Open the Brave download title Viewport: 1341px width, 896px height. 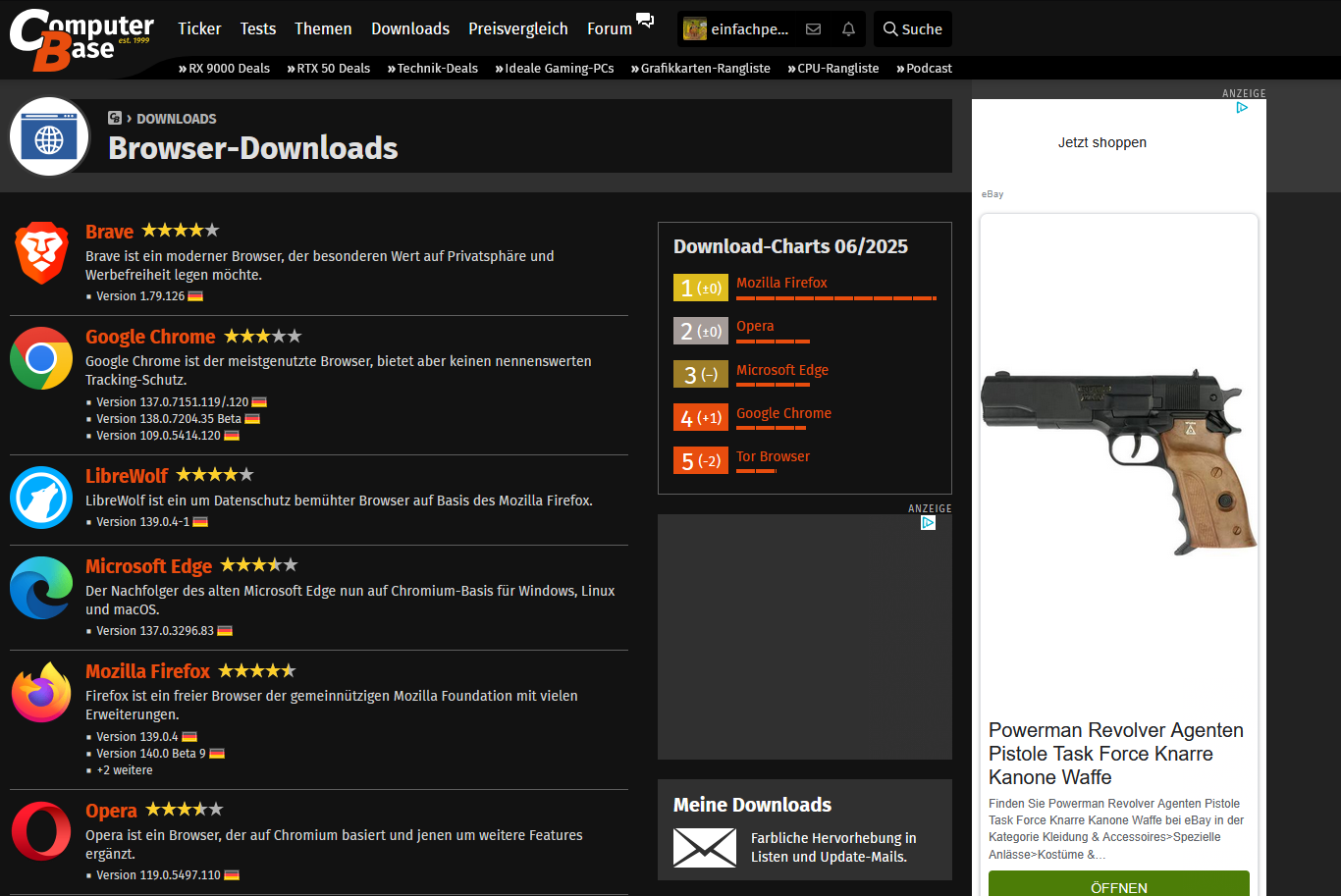pyautogui.click(x=109, y=232)
